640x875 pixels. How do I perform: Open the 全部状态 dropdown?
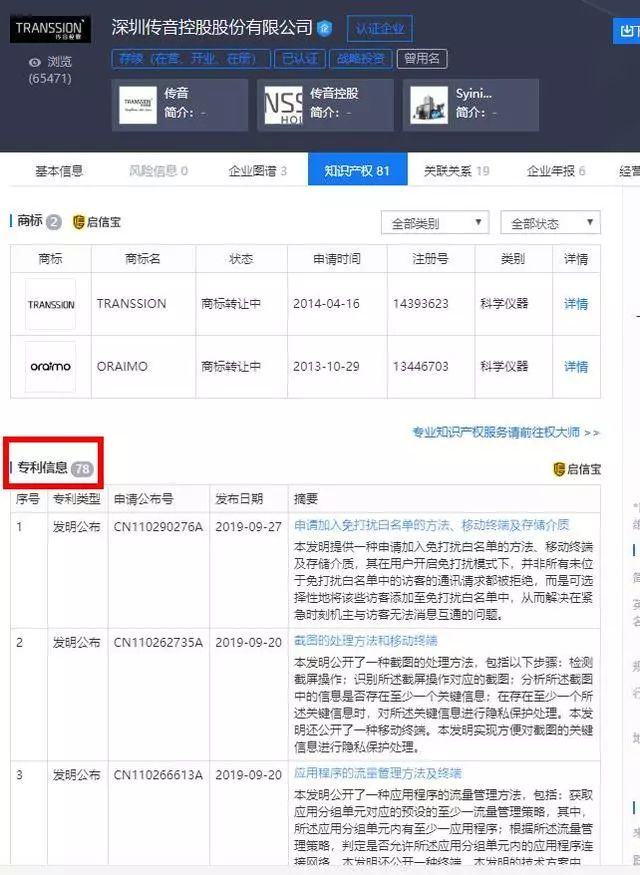[x=550, y=223]
